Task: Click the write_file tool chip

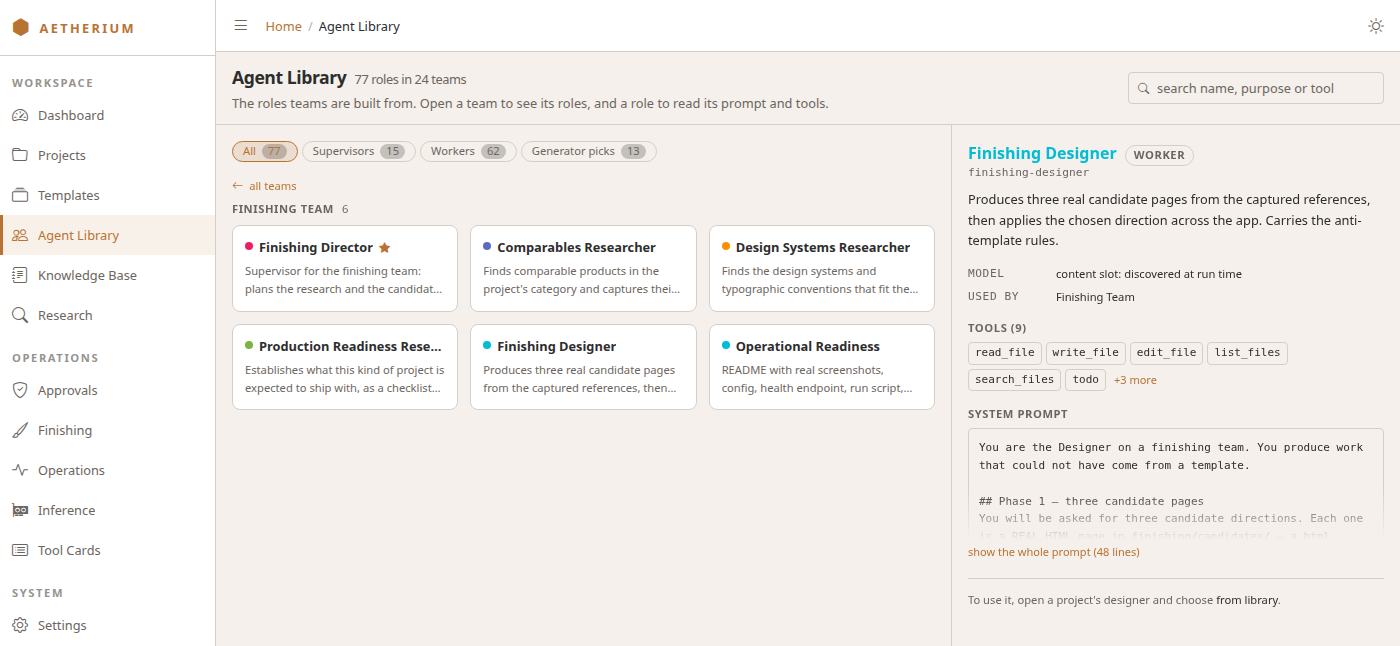Action: (1086, 353)
